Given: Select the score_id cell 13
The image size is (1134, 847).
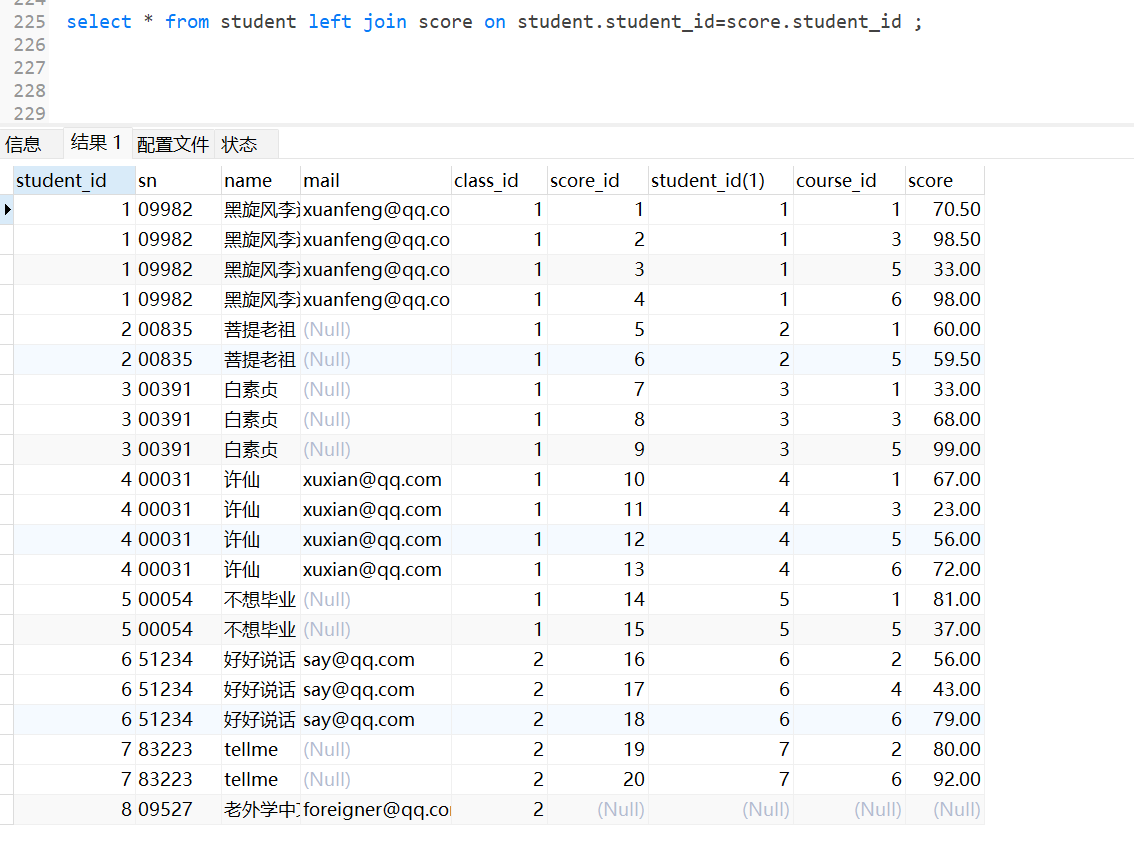Looking at the screenshot, I should tap(597, 569).
